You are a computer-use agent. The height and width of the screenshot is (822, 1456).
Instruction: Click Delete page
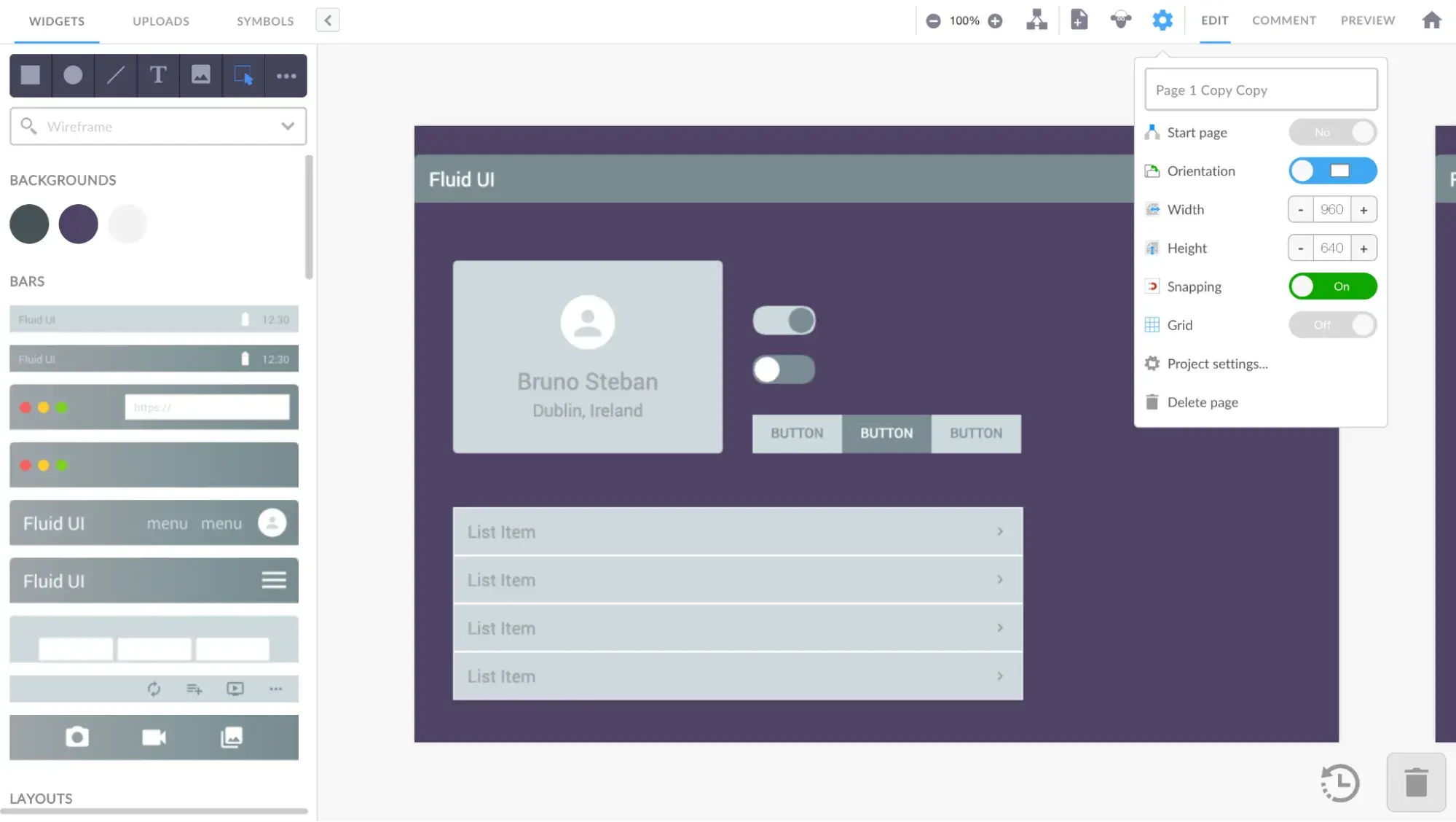click(1203, 402)
